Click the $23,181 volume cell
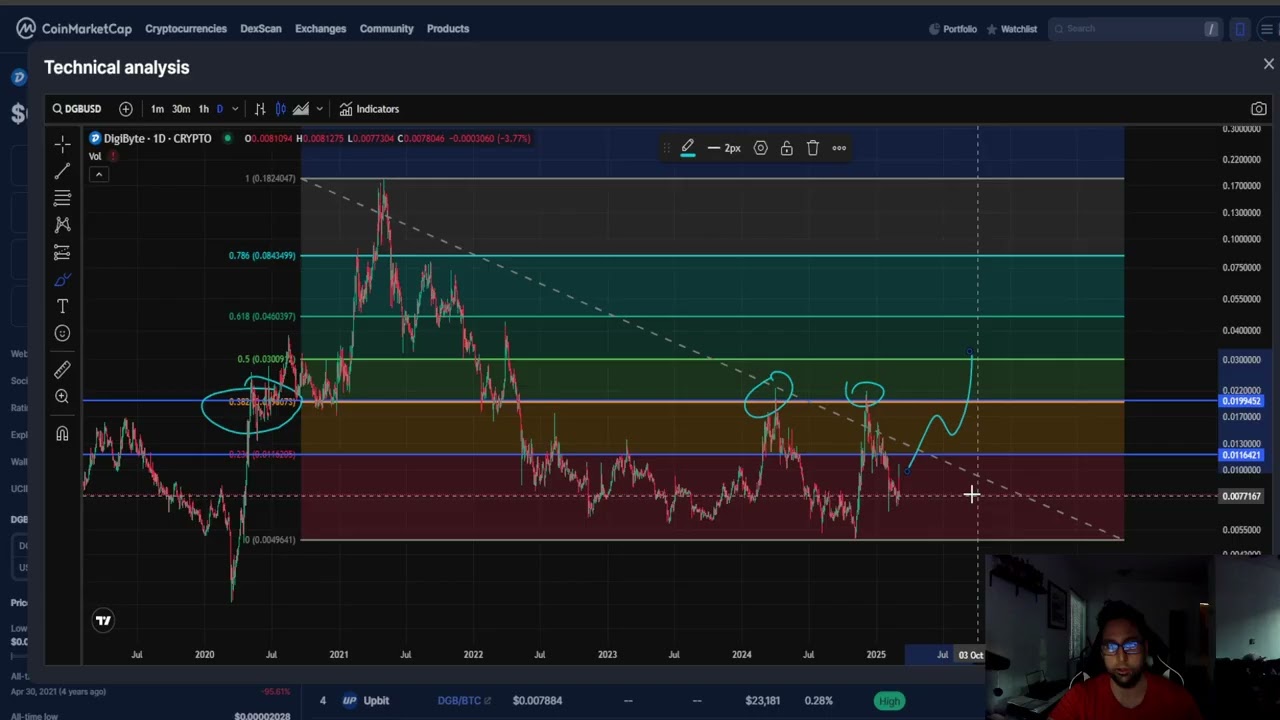Image resolution: width=1280 pixels, height=720 pixels. coord(763,701)
